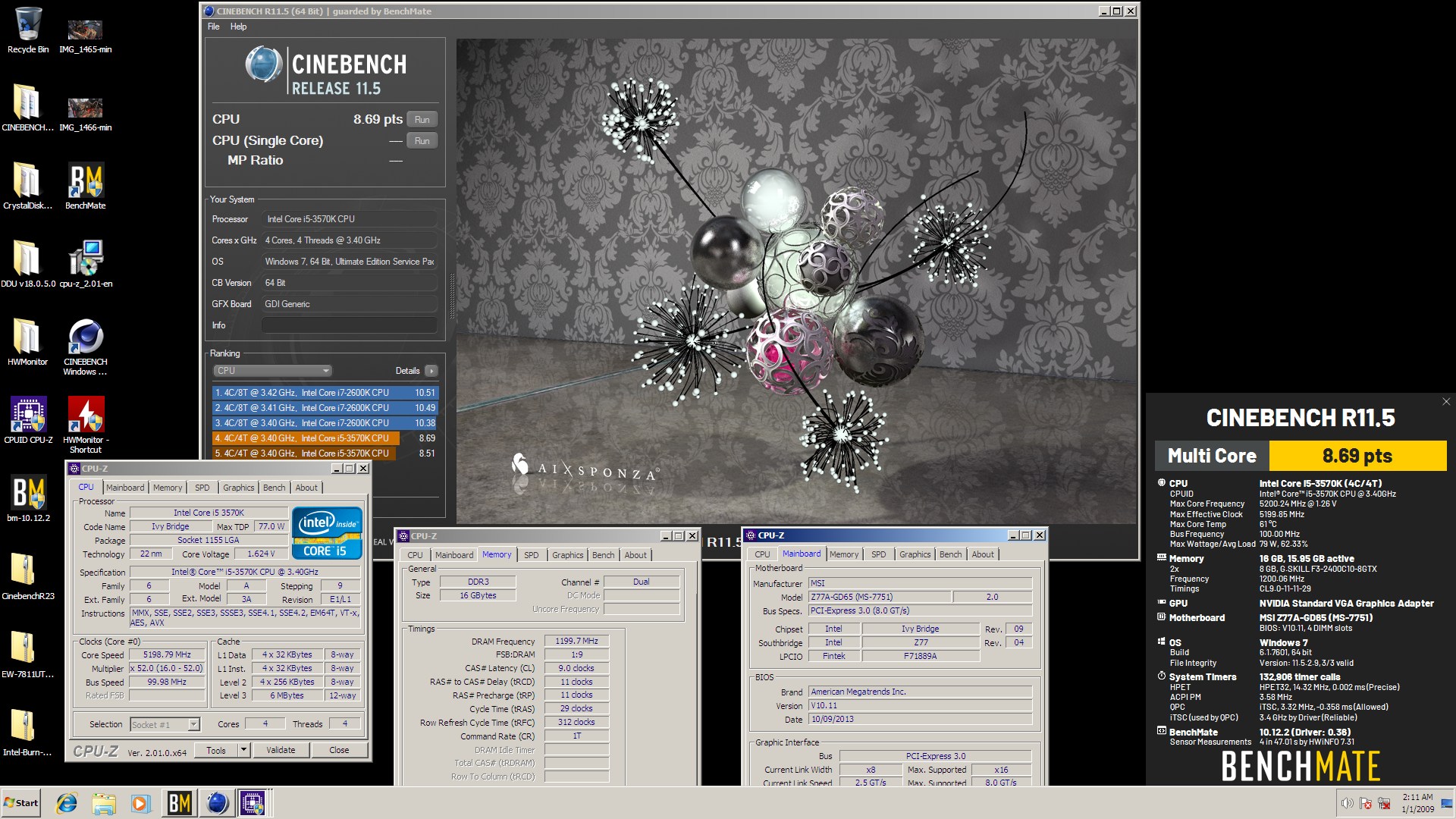Open About tab in right CPU-Z window
This screenshot has height=819, width=1456.
(983, 554)
